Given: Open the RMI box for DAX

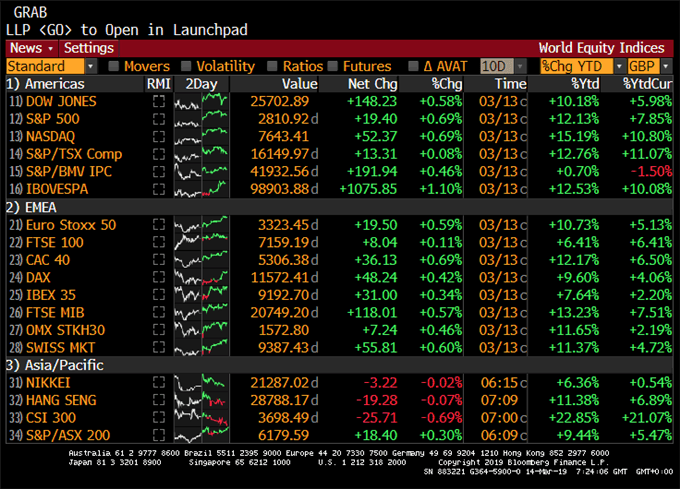Looking at the screenshot, I should click(159, 277).
